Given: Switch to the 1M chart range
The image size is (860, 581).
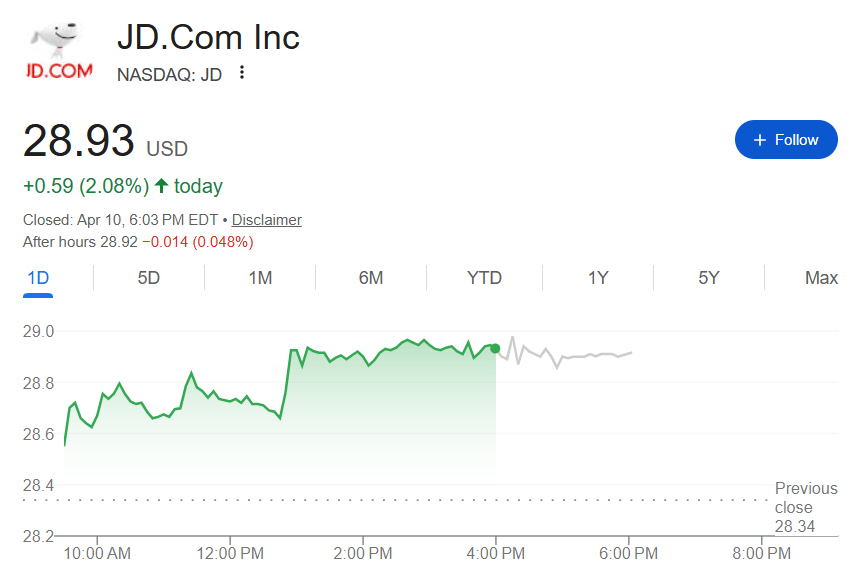Looking at the screenshot, I should click(x=260, y=278).
